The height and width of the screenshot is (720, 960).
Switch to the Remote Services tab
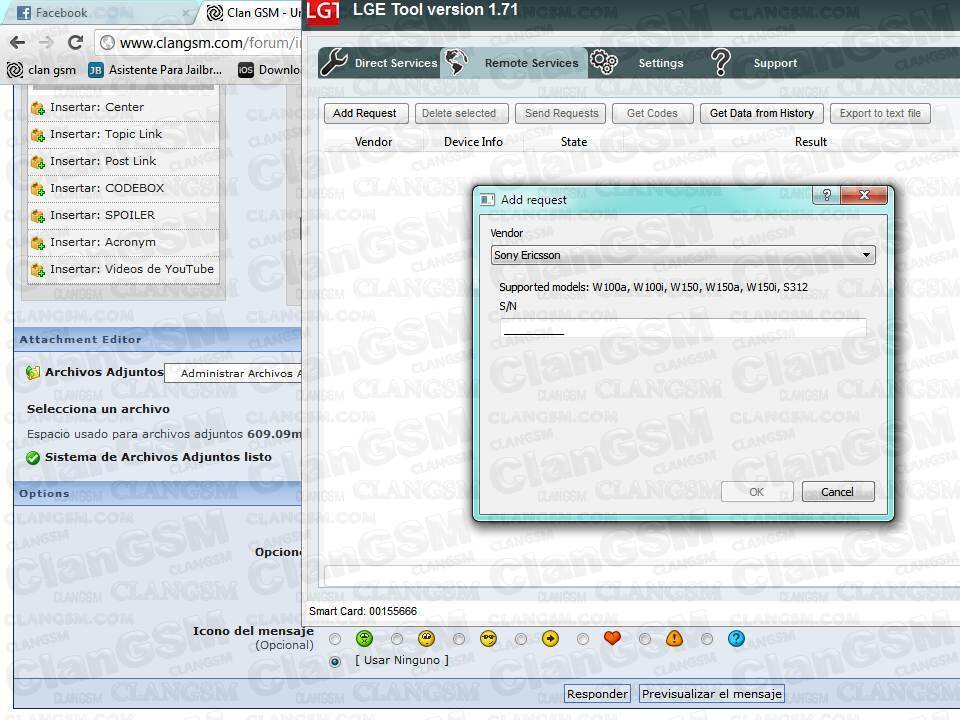[514, 62]
